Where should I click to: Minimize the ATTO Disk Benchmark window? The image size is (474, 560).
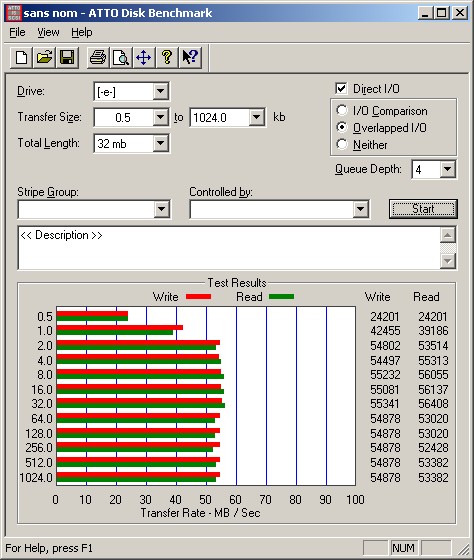pyautogui.click(x=425, y=13)
